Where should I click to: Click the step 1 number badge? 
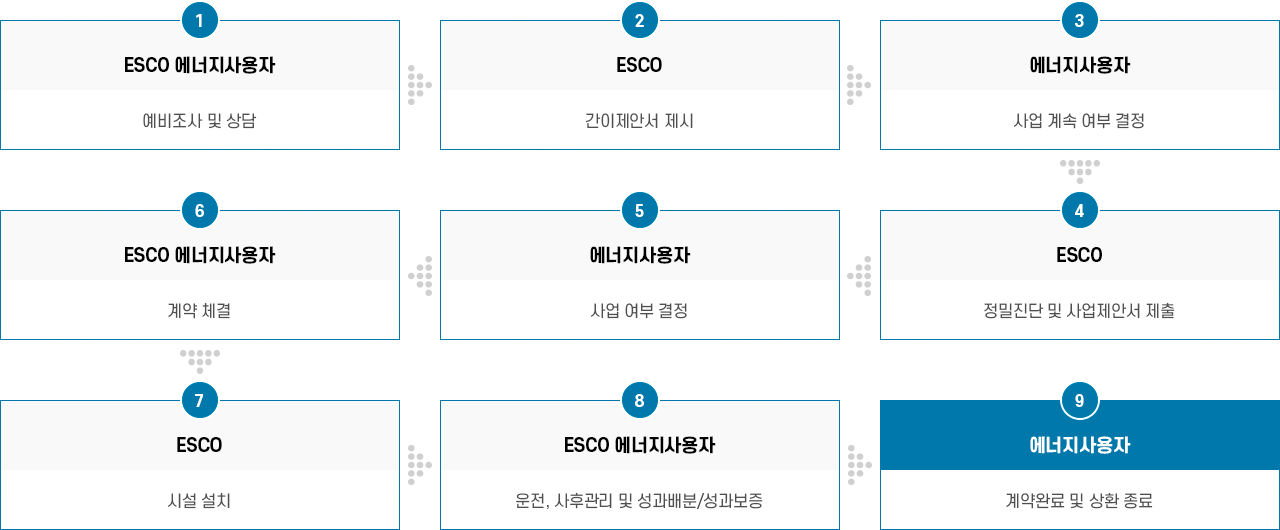pyautogui.click(x=200, y=20)
